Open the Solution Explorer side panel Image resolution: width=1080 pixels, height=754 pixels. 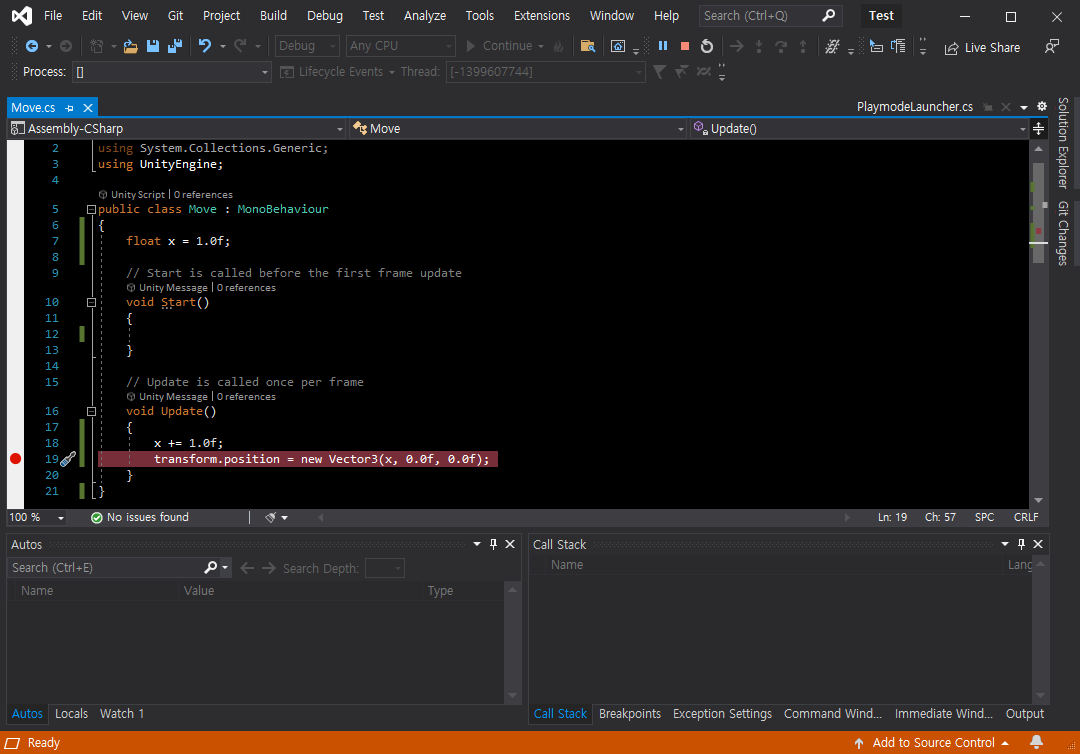tap(1063, 143)
